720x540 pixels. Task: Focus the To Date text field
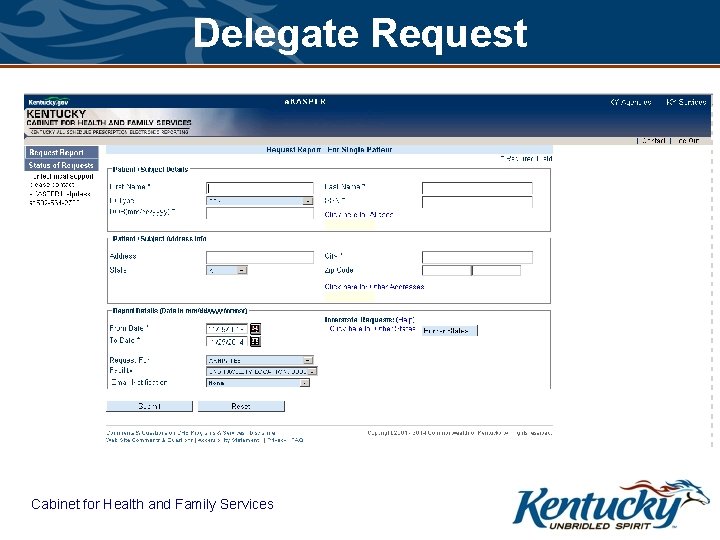[x=227, y=342]
